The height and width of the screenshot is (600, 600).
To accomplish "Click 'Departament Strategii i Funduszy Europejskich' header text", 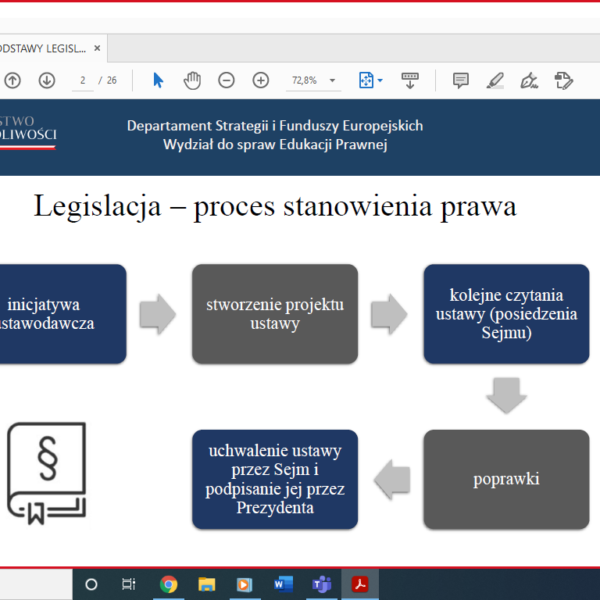I will coord(275,126).
